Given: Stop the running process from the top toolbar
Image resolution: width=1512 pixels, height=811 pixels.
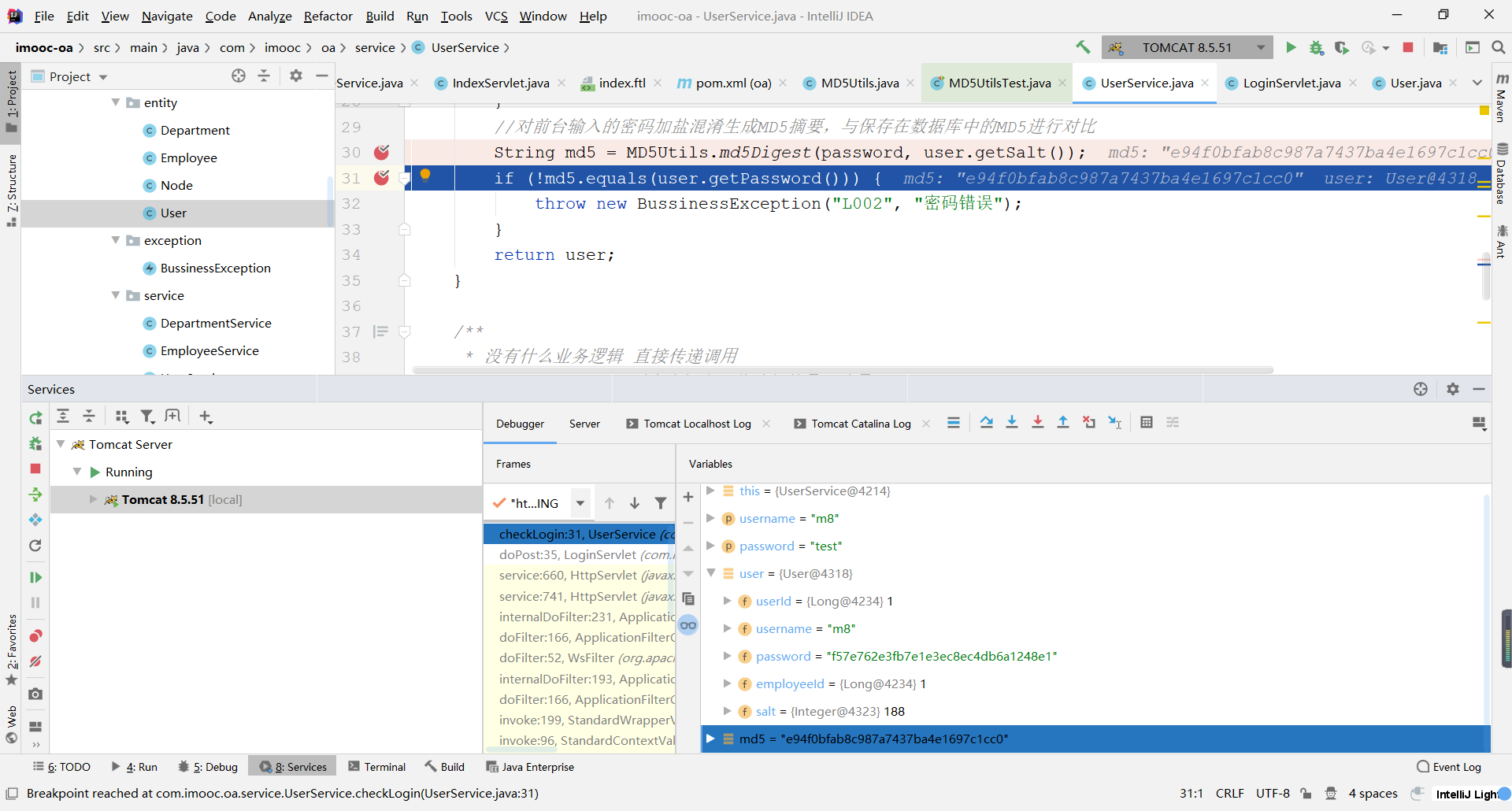Looking at the screenshot, I should 1408,47.
